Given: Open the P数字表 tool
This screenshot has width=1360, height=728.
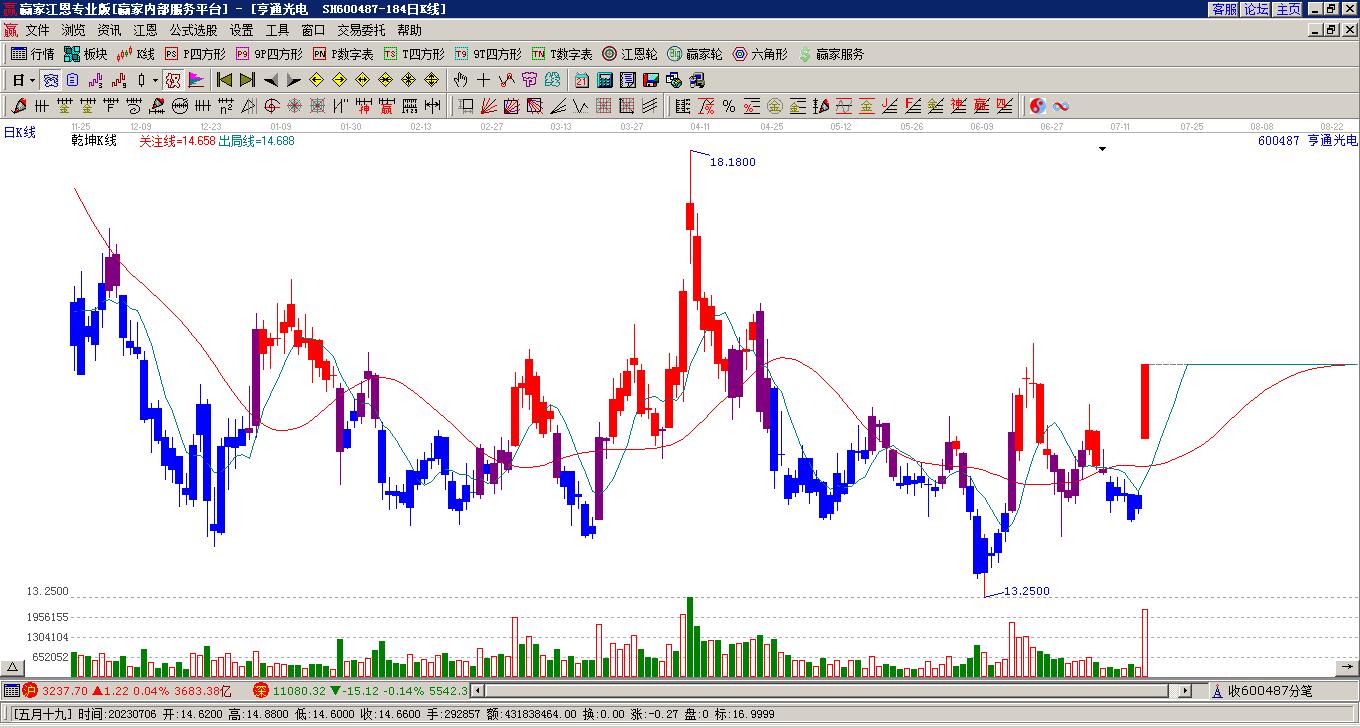Looking at the screenshot, I should tap(344, 54).
